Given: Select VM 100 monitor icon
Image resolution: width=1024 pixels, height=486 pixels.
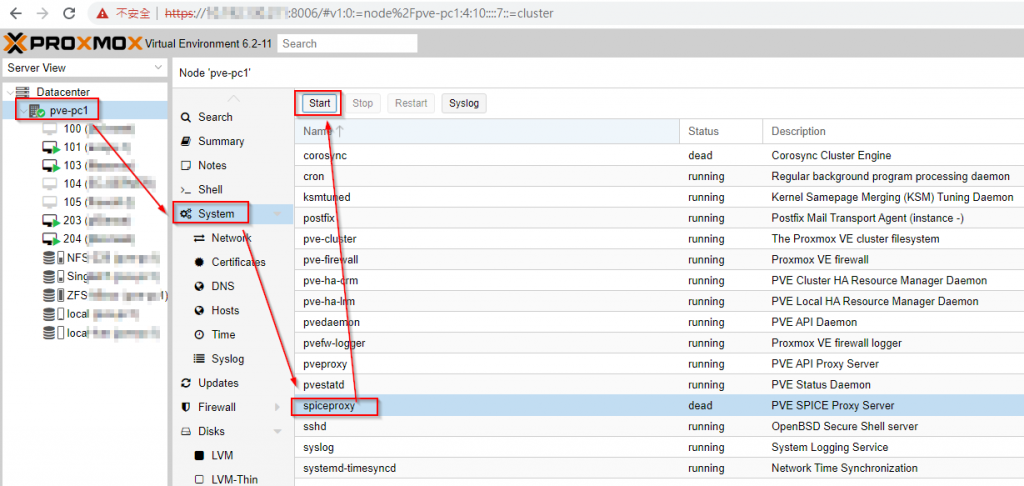Looking at the screenshot, I should pos(50,129).
